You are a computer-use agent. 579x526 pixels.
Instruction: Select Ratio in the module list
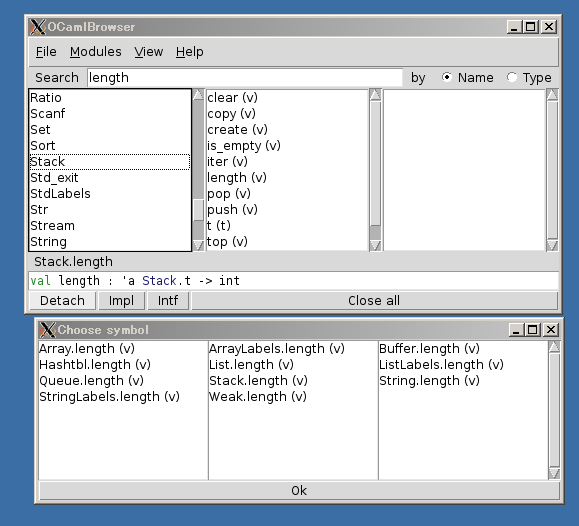tap(110, 98)
